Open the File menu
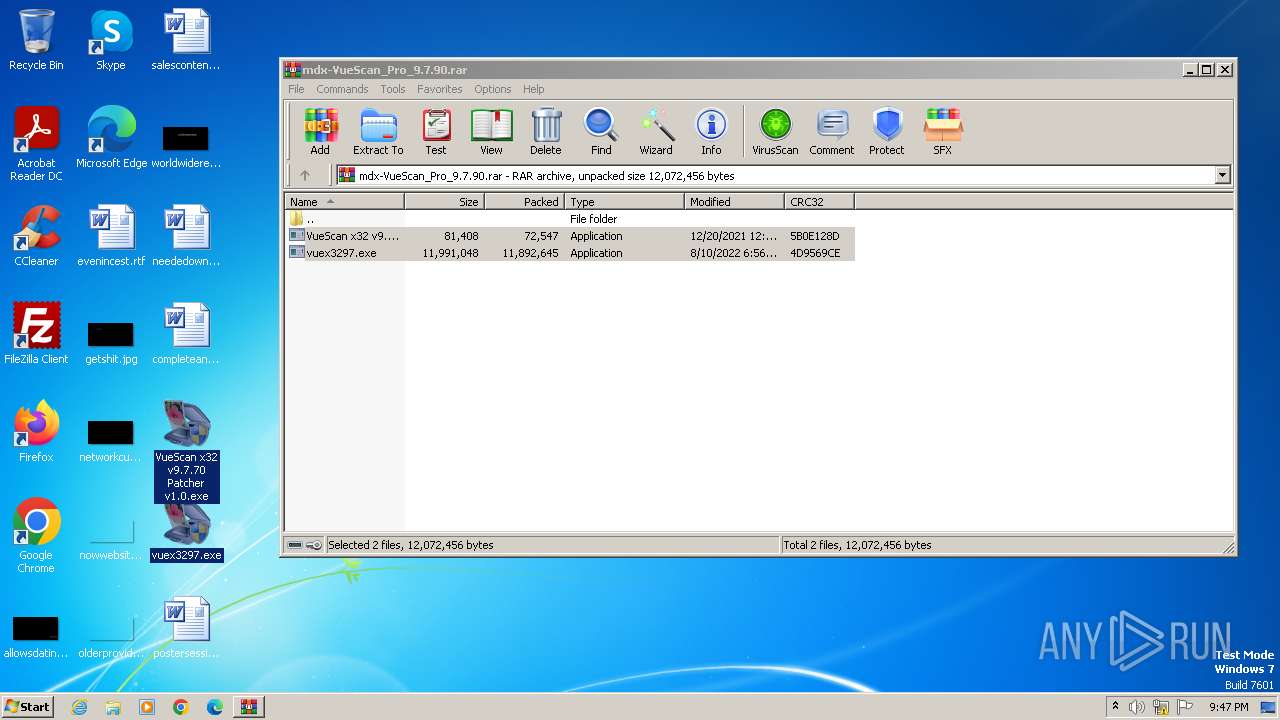Screen dimensions: 1280x720 pyautogui.click(x=296, y=89)
